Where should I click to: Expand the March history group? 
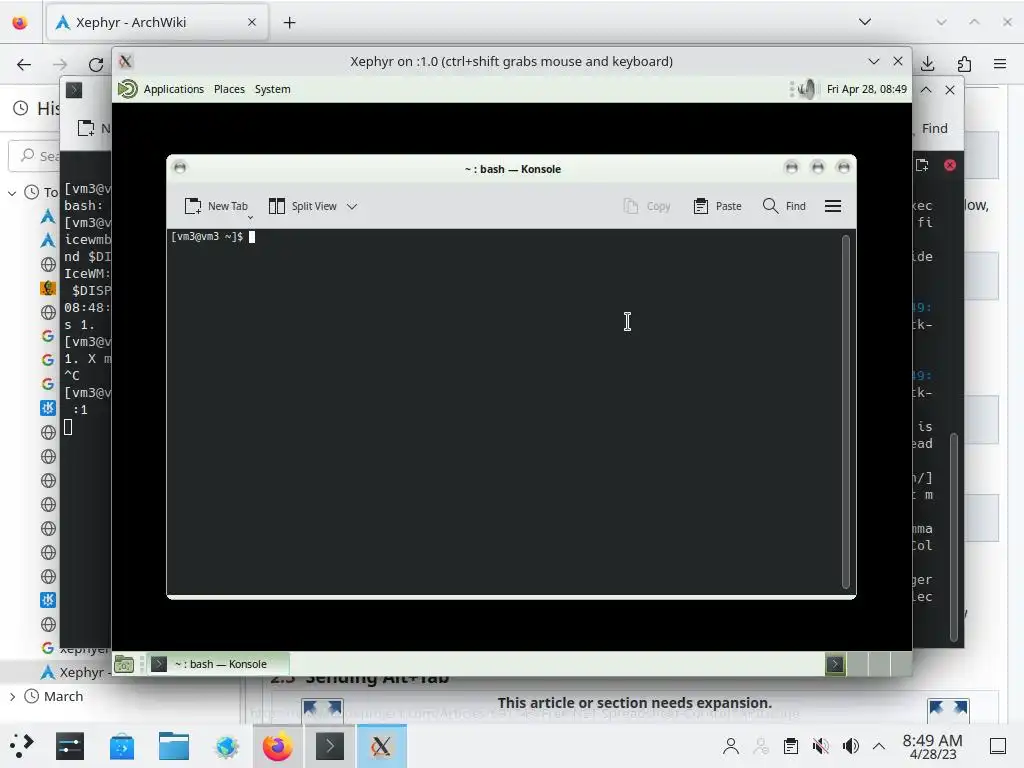coord(12,696)
